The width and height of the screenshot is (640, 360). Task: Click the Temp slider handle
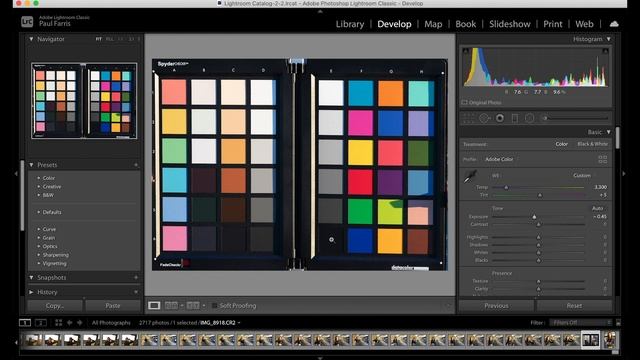coord(506,187)
